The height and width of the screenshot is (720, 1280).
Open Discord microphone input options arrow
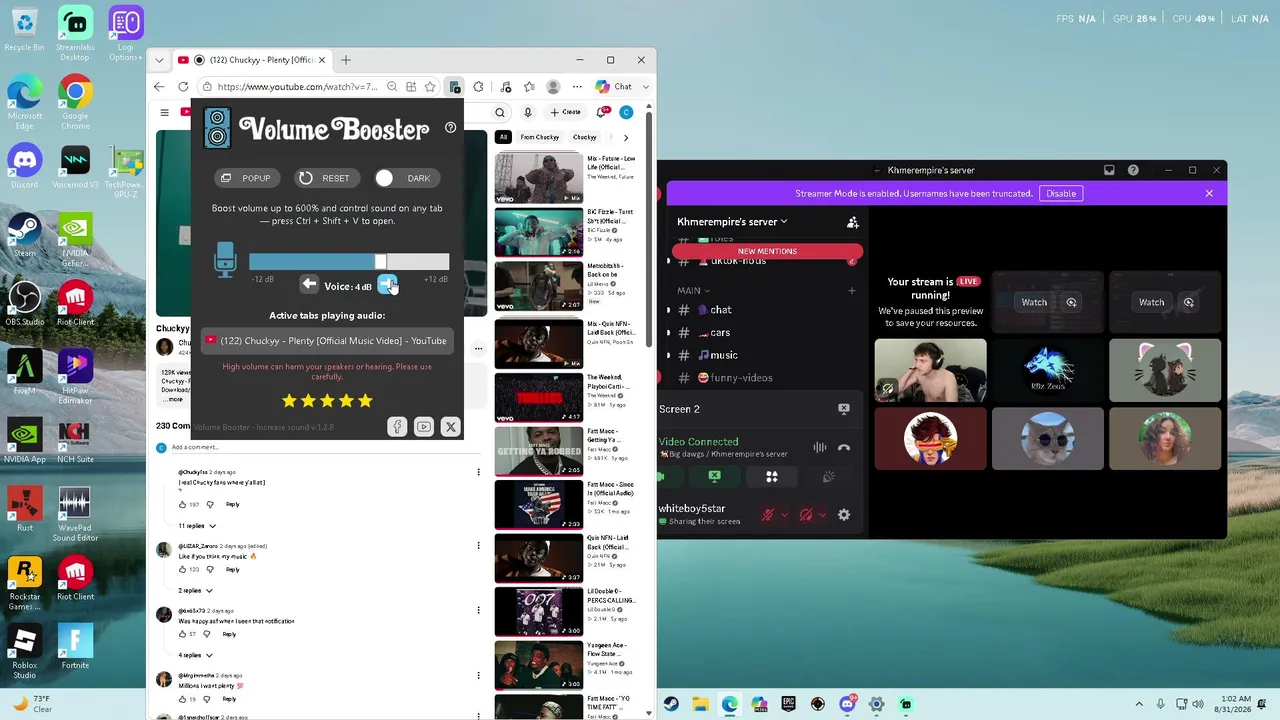point(785,515)
